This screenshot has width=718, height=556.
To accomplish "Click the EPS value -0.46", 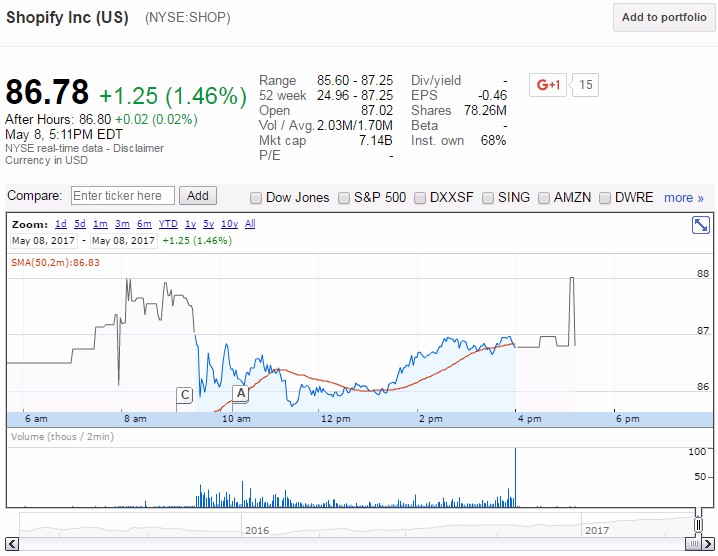I will point(492,95).
